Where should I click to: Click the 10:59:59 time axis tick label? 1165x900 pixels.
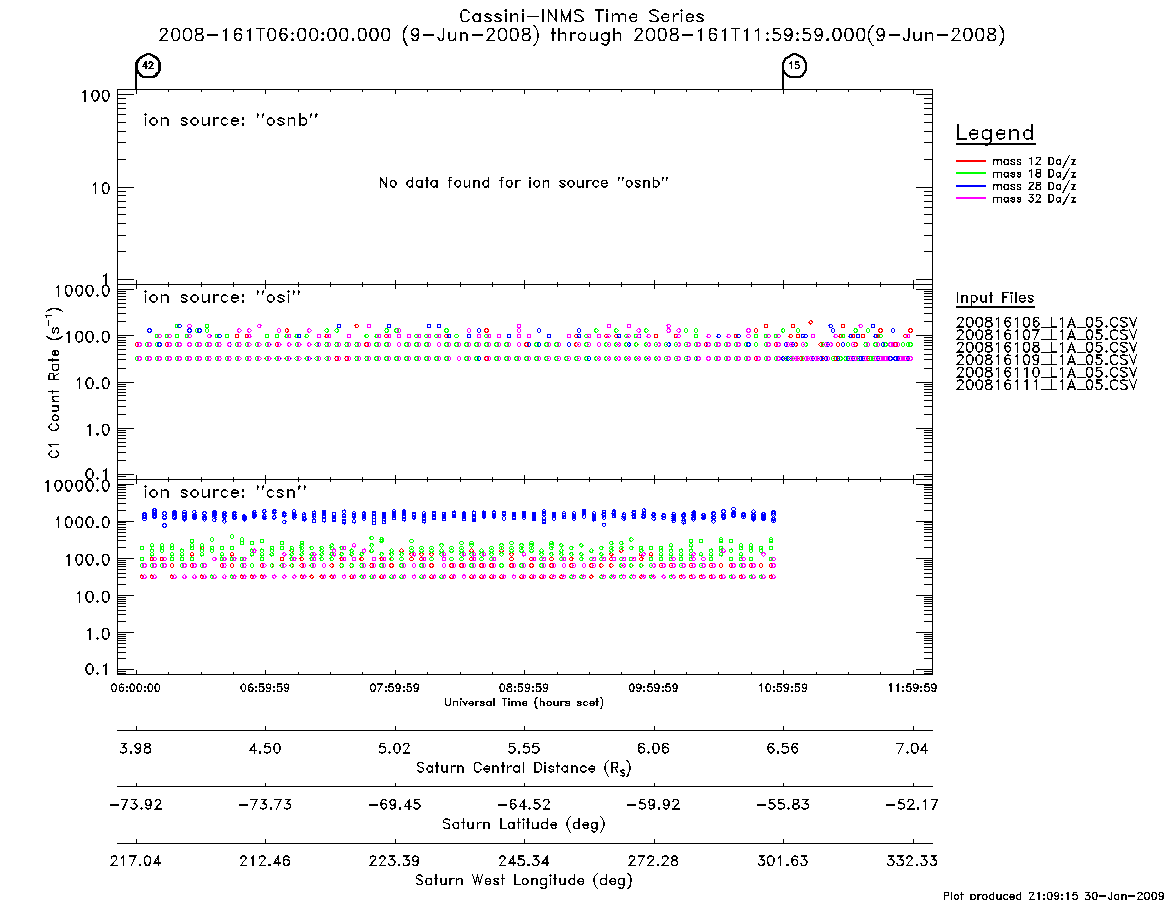[782, 688]
